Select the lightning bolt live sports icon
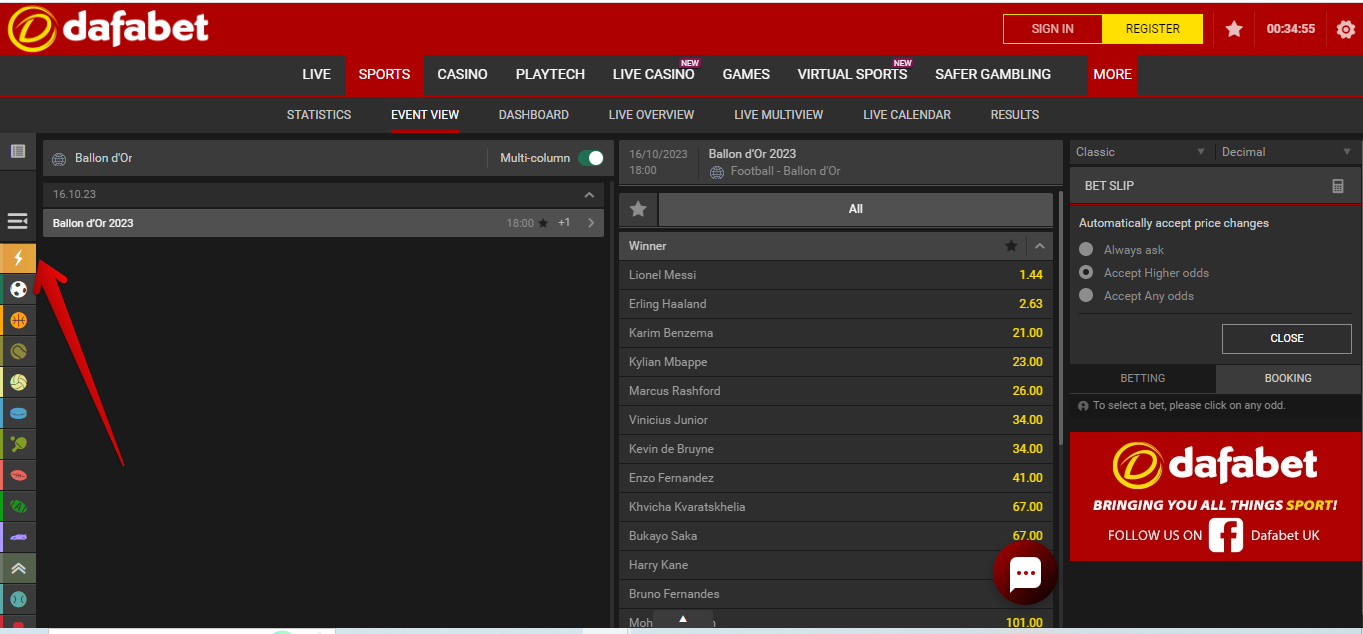 [18, 259]
